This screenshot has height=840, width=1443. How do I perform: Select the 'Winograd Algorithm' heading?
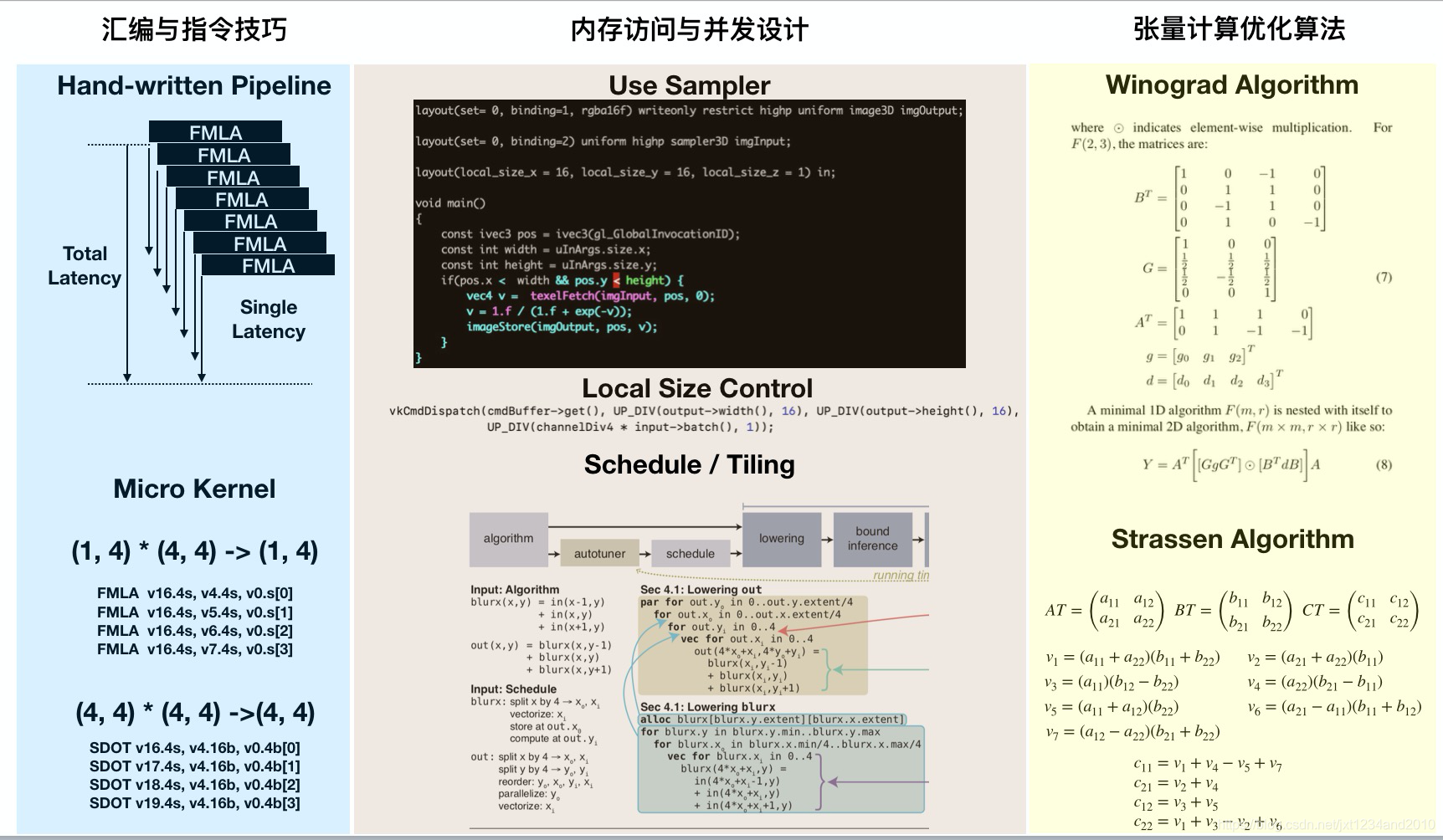coord(1232,85)
